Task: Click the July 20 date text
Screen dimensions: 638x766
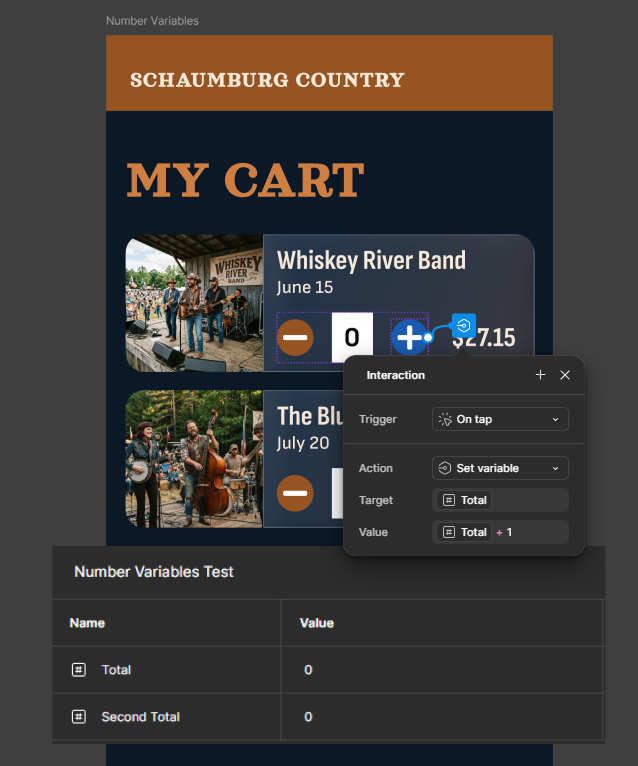Action: tap(303, 443)
